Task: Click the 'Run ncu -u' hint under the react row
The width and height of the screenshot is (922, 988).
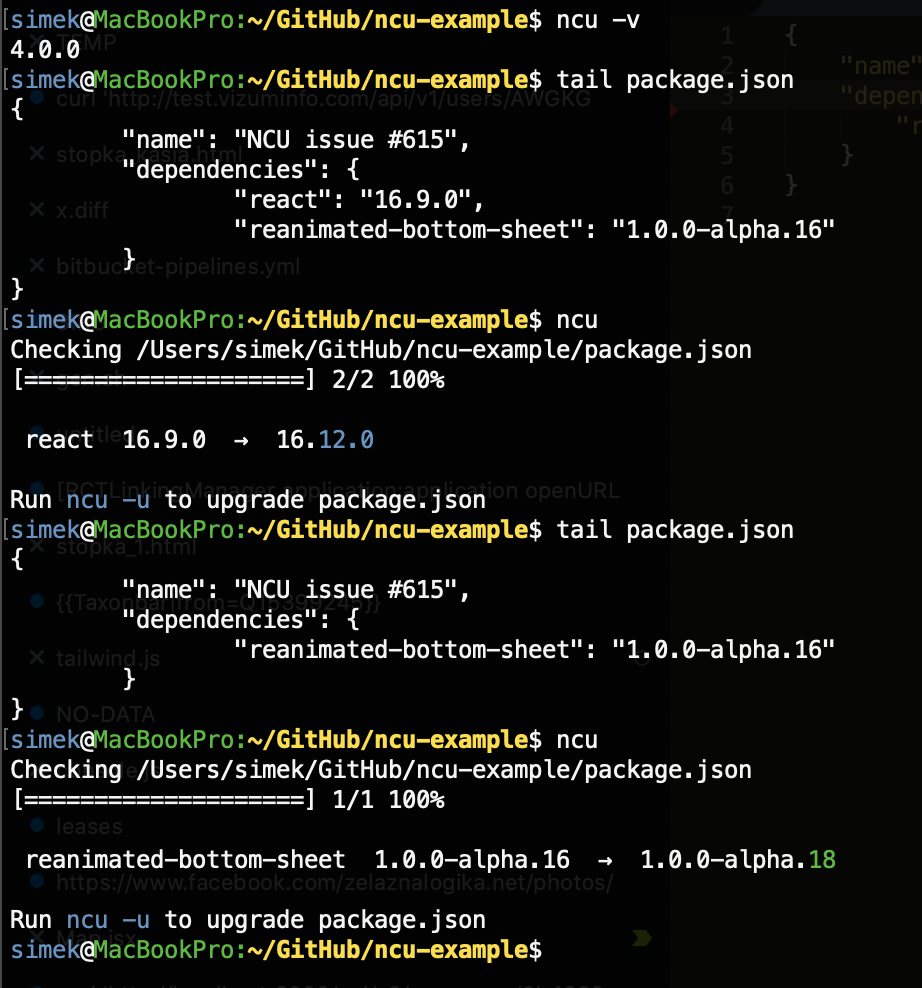Action: coord(248,500)
